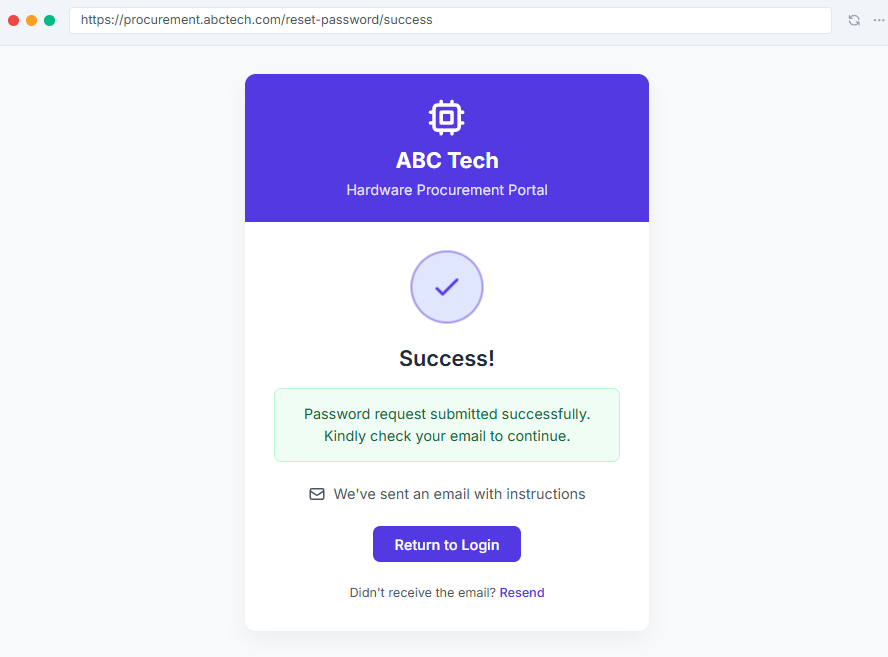Click the red close window dot

pyautogui.click(x=14, y=20)
